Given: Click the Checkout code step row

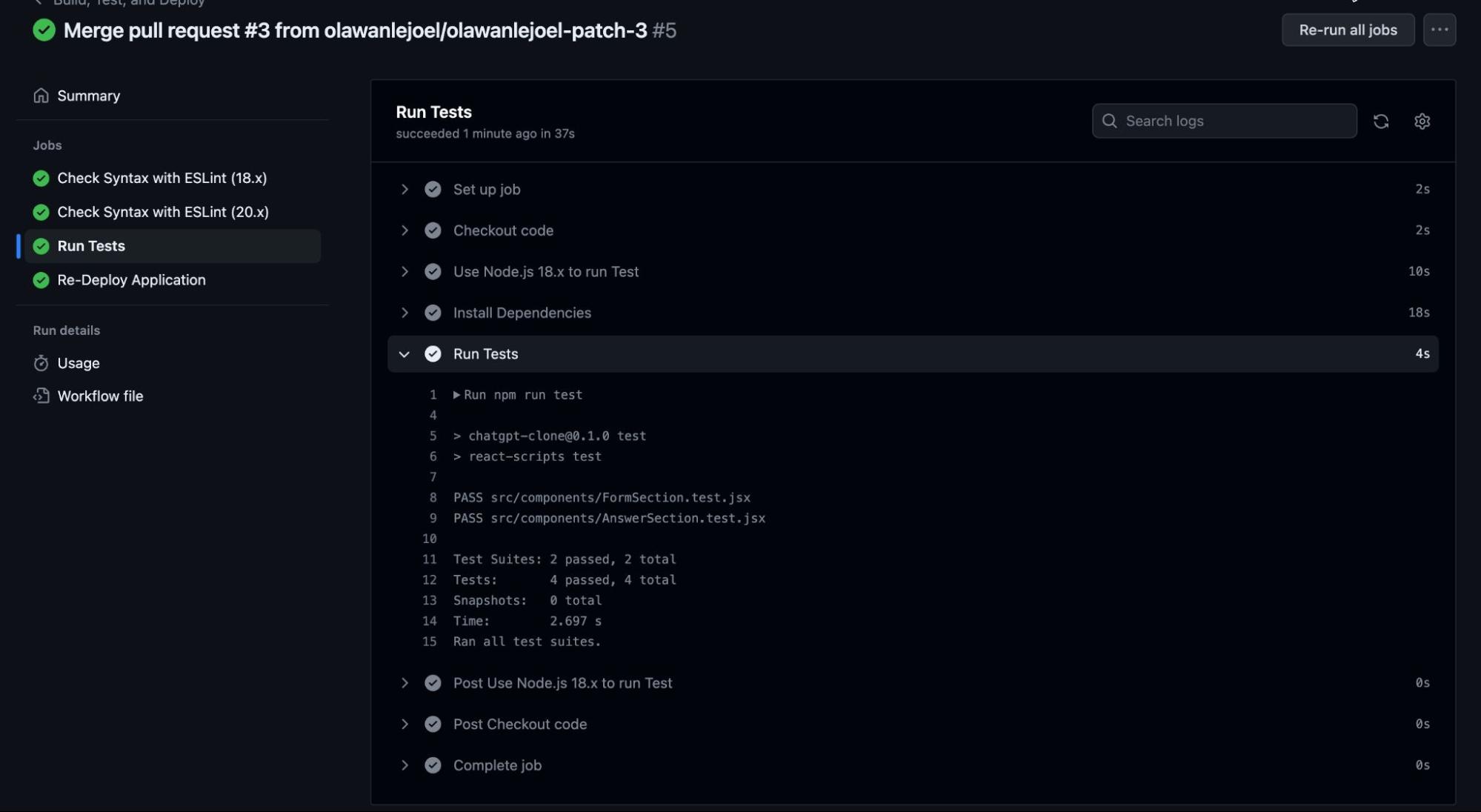Looking at the screenshot, I should click(x=912, y=230).
